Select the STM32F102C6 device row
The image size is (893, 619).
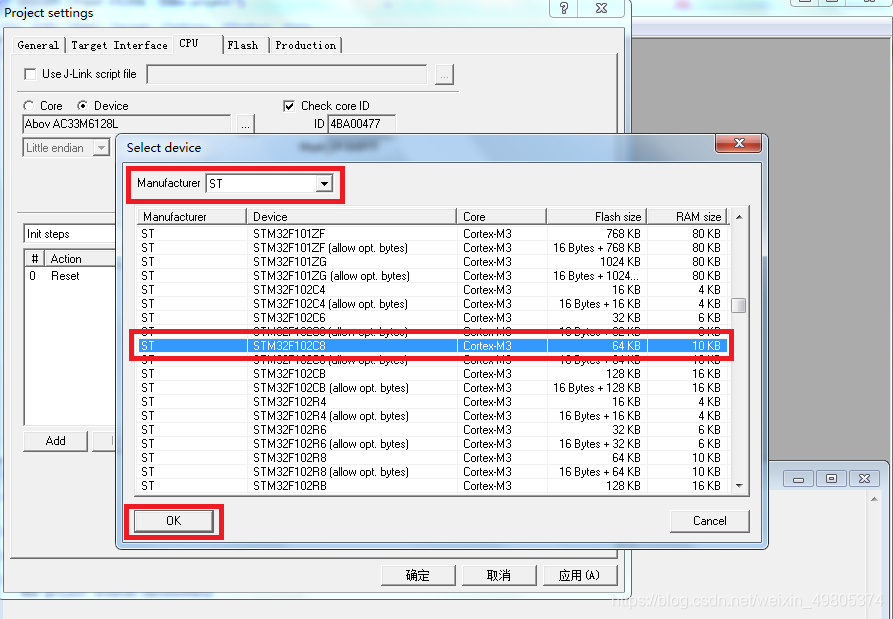point(432,318)
